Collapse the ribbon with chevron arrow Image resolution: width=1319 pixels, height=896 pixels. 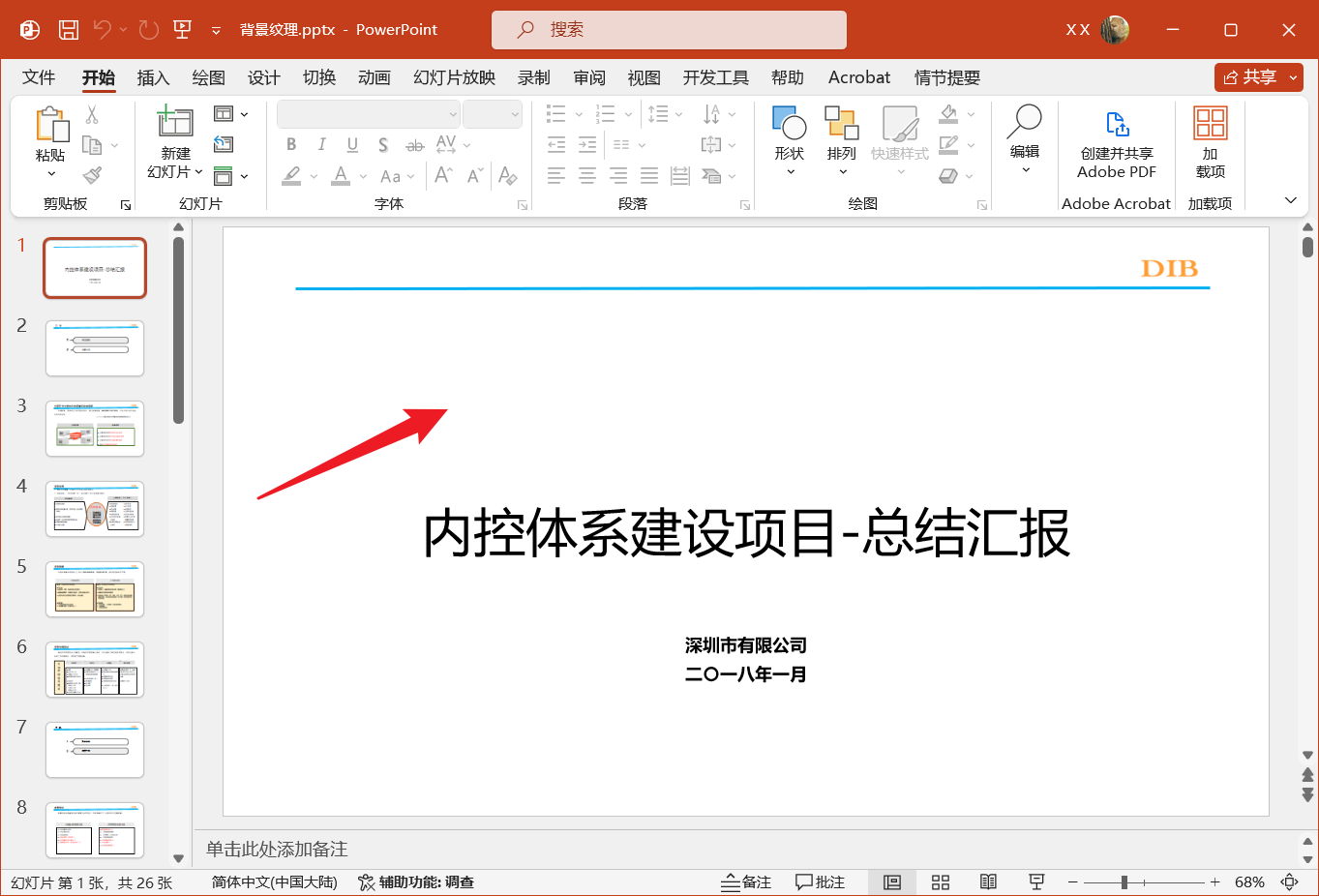click(x=1290, y=200)
